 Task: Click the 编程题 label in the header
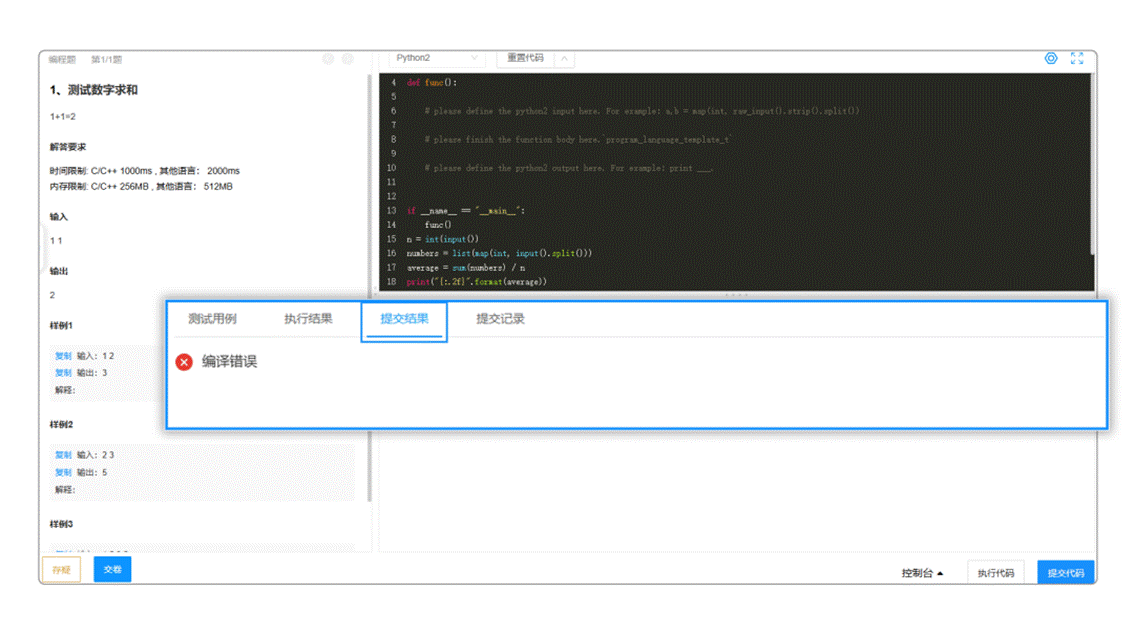pos(62,59)
